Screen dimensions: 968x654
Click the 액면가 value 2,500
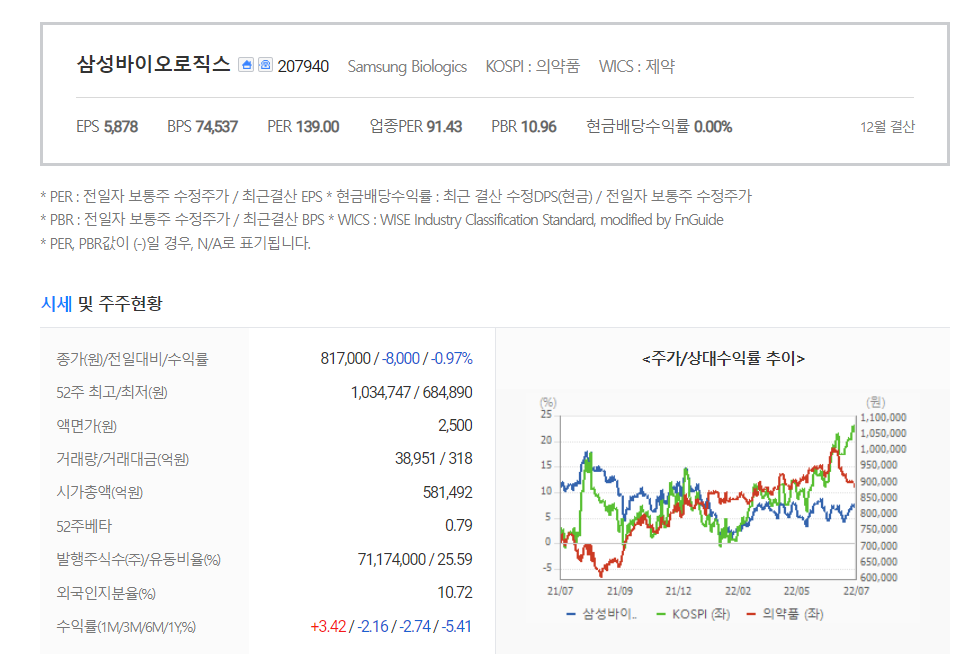(x=455, y=426)
